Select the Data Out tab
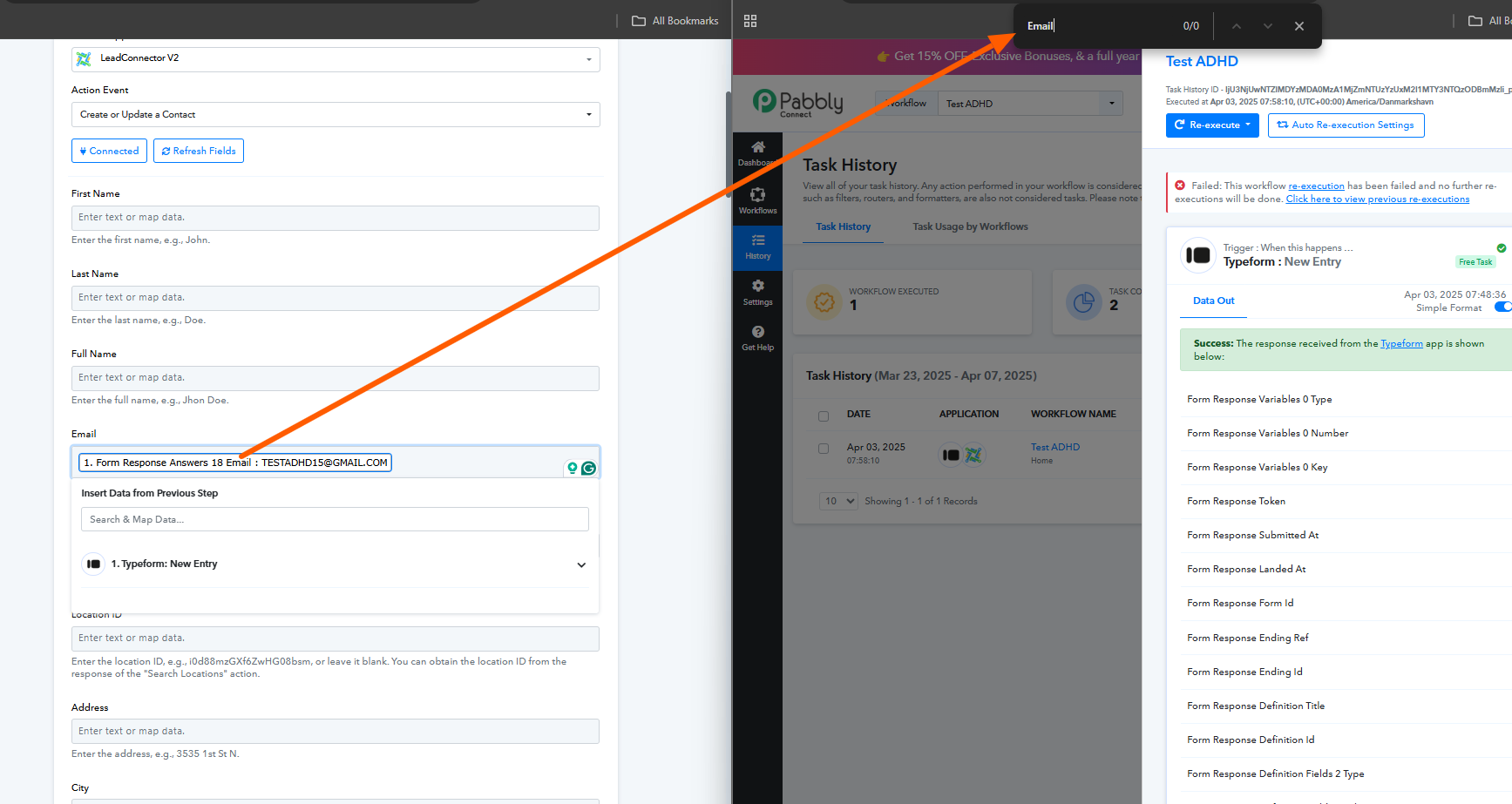The width and height of the screenshot is (1512, 804). 1213,301
